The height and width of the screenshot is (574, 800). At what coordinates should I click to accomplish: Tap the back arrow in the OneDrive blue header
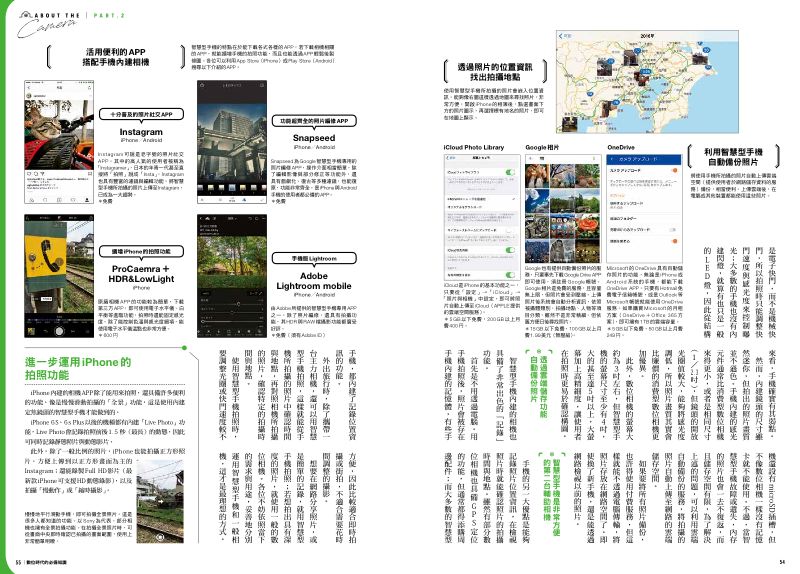pyautogui.click(x=612, y=159)
